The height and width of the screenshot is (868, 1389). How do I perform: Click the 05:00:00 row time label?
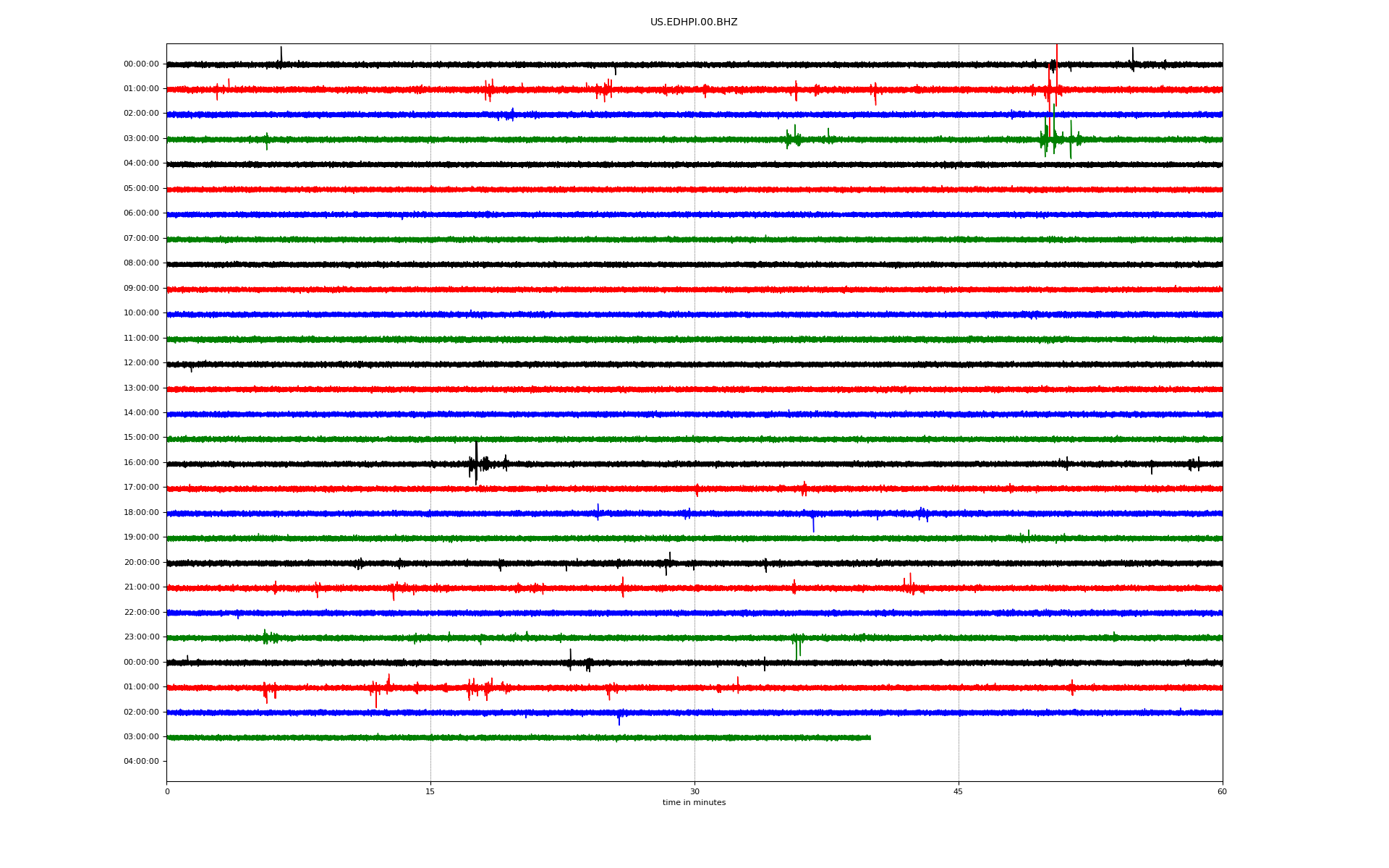[x=141, y=189]
